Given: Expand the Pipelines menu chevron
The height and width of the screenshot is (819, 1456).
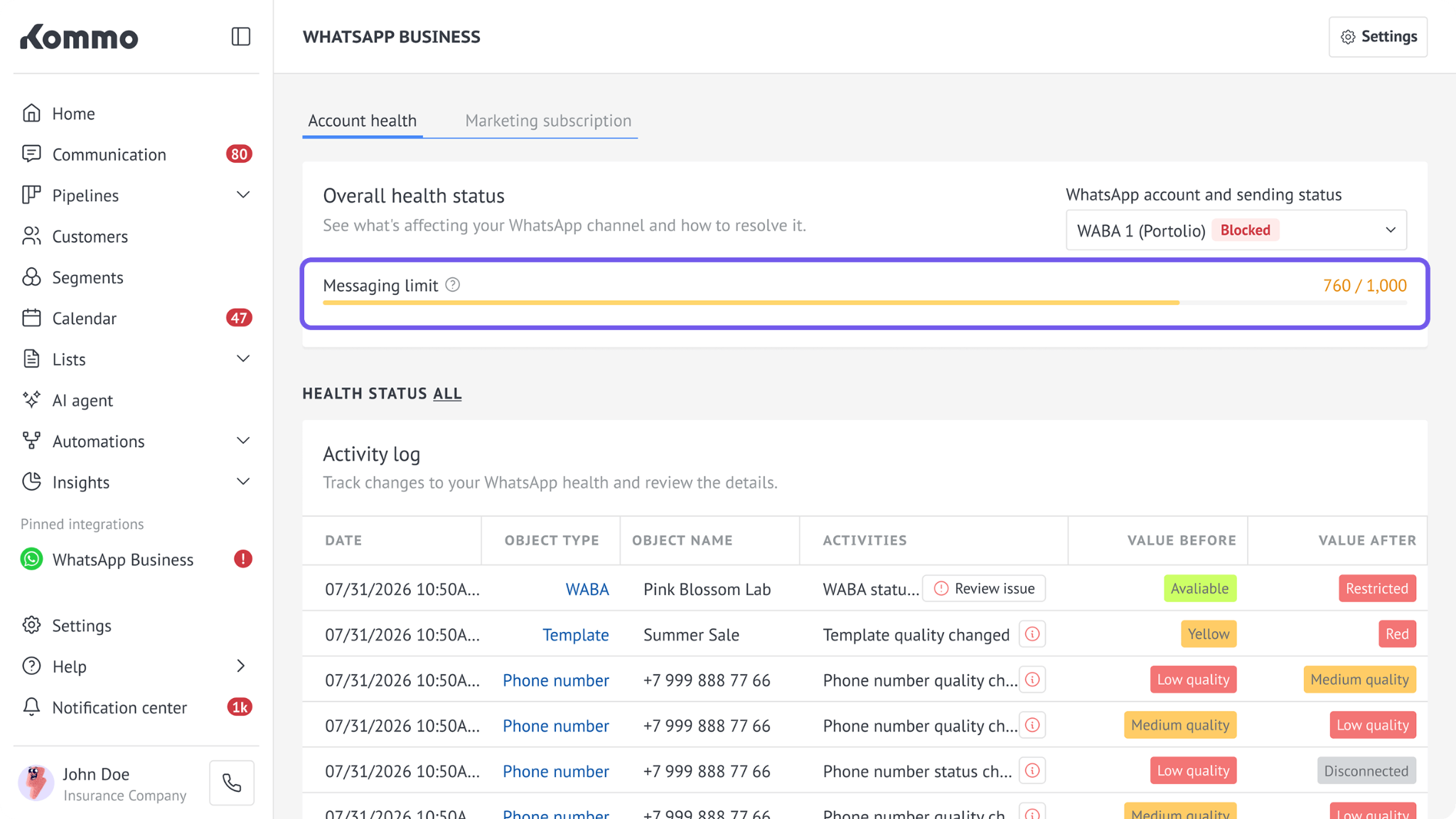Looking at the screenshot, I should (x=243, y=195).
